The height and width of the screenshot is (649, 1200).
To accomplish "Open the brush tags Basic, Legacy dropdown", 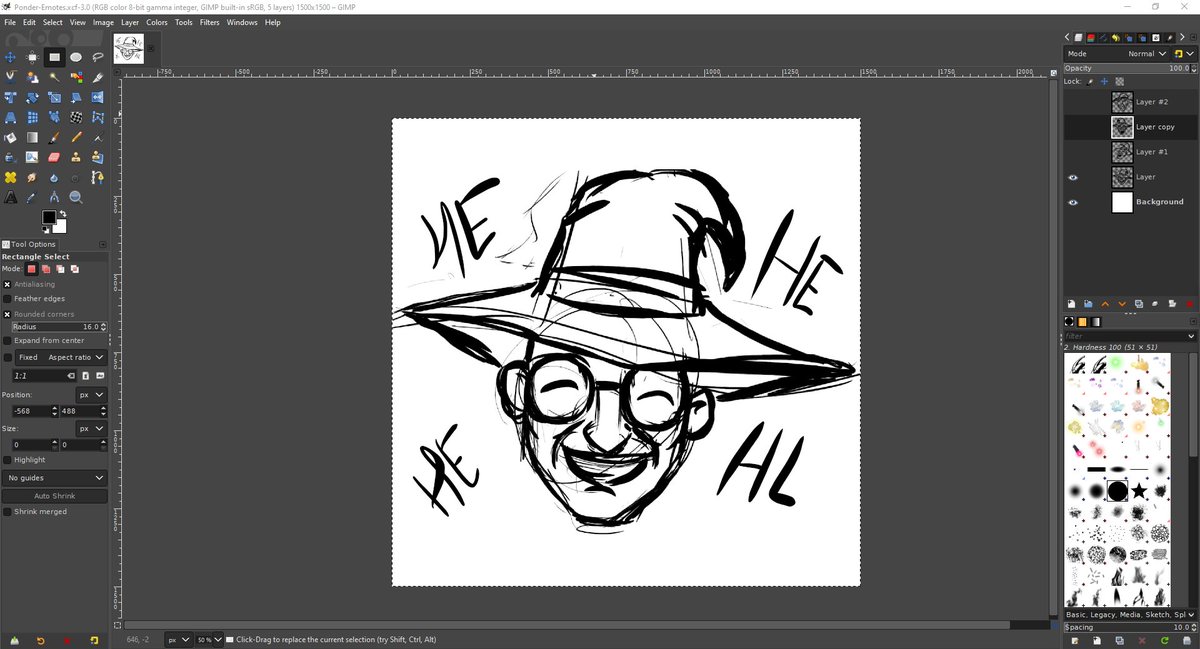I will [1129, 614].
